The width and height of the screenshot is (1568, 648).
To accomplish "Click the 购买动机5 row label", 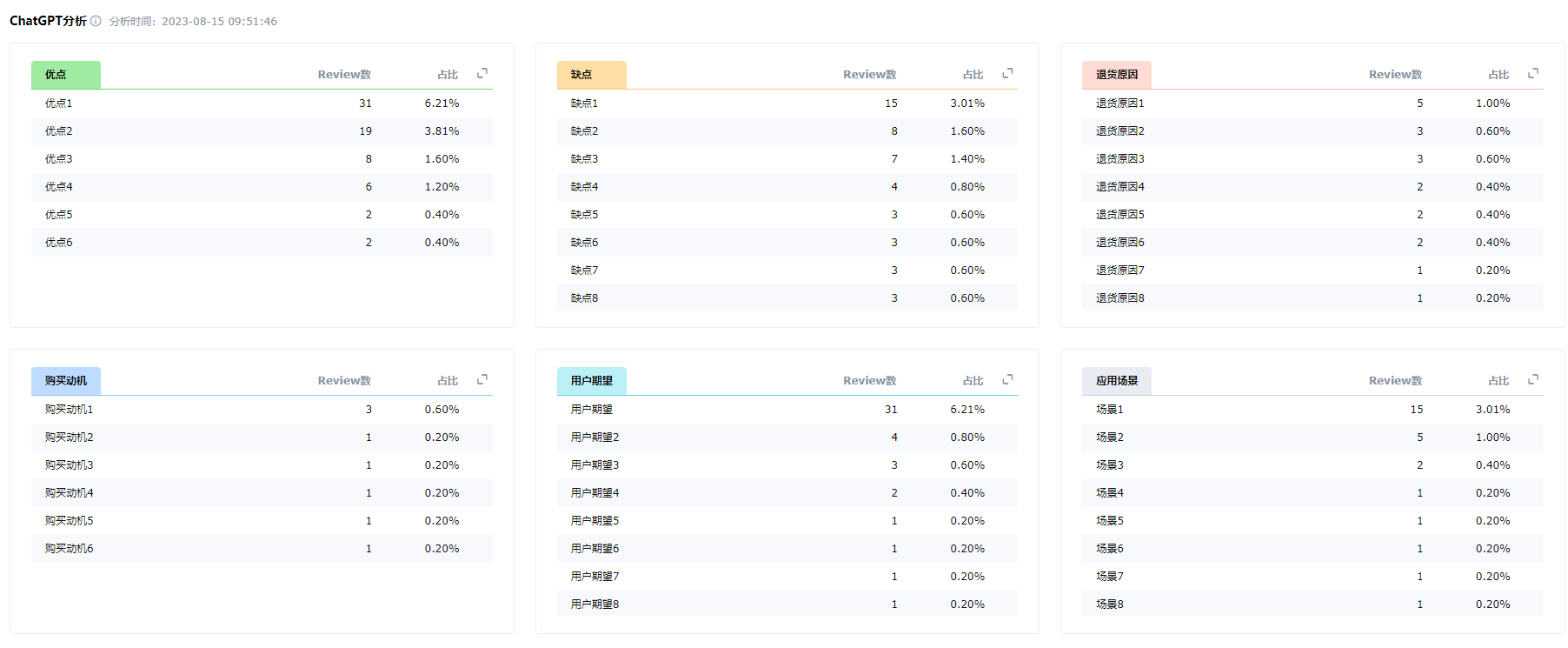I will [x=70, y=521].
